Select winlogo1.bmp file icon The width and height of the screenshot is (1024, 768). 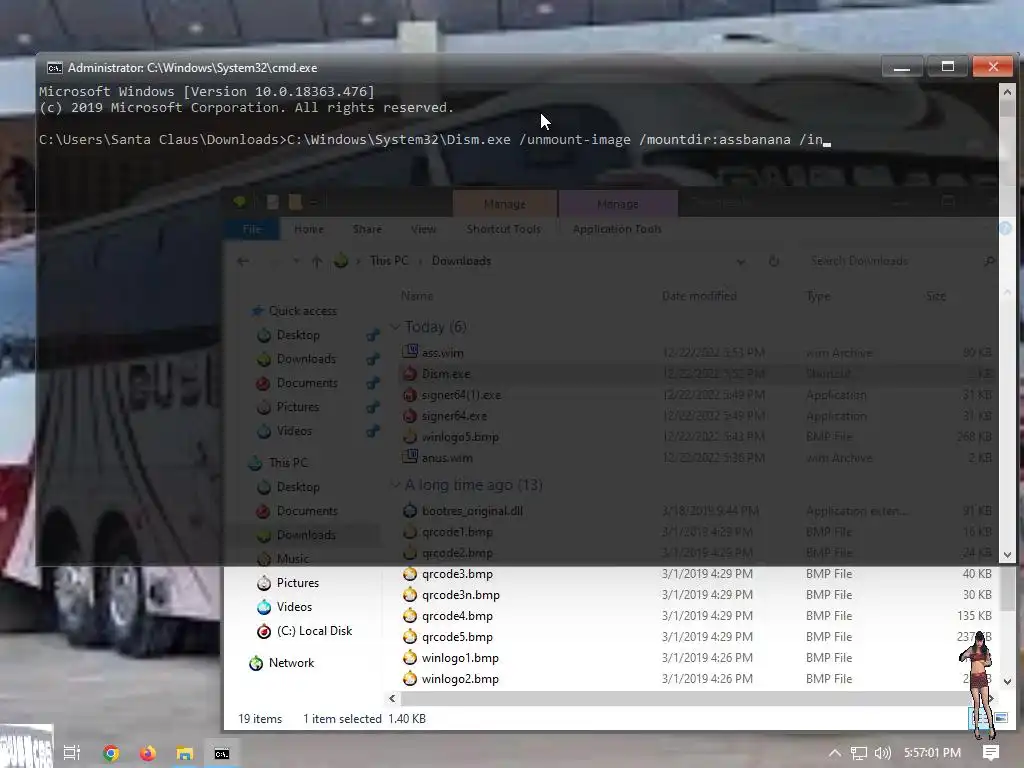click(x=409, y=658)
